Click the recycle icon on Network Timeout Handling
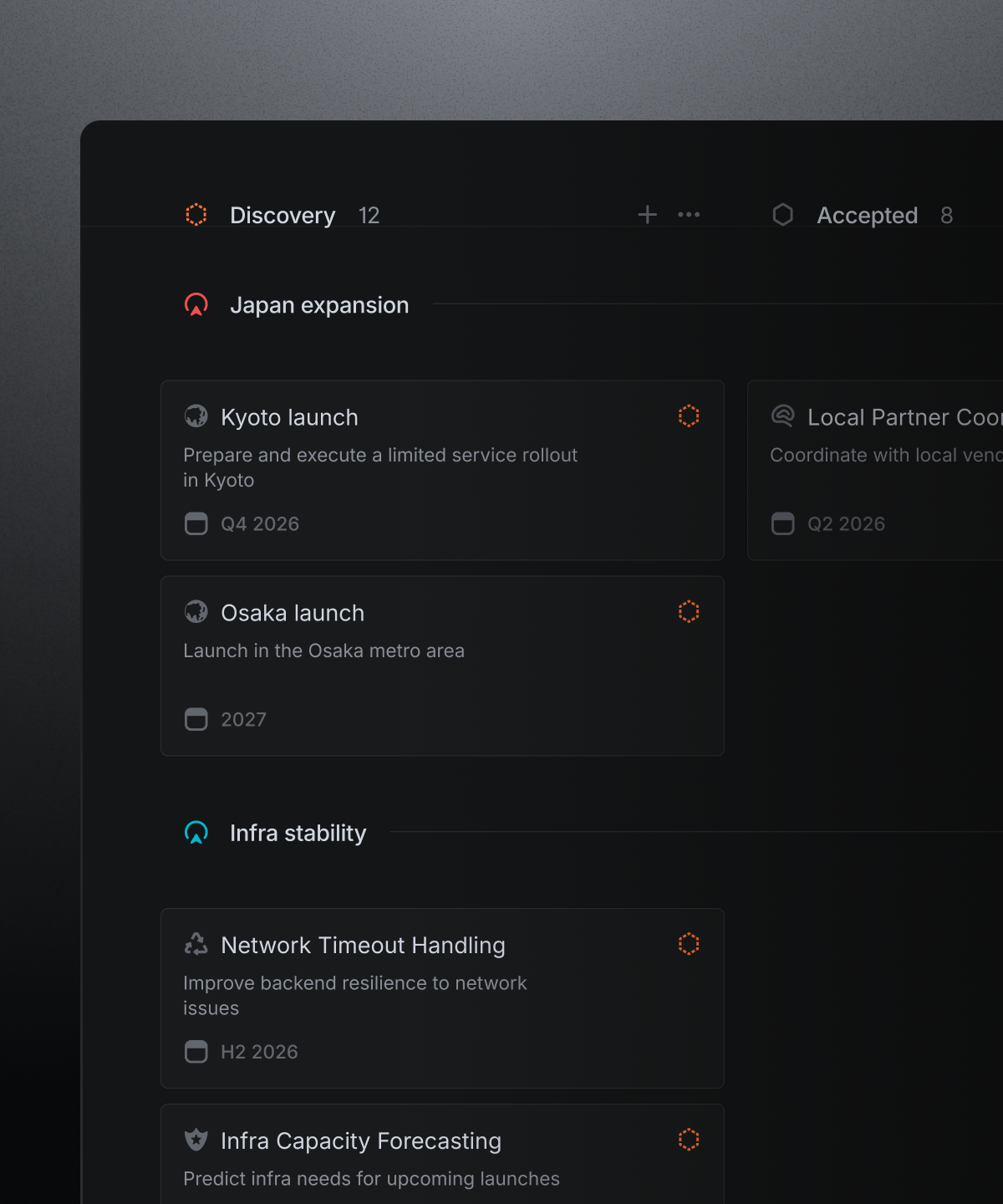Viewport: 1003px width, 1204px height. [196, 945]
